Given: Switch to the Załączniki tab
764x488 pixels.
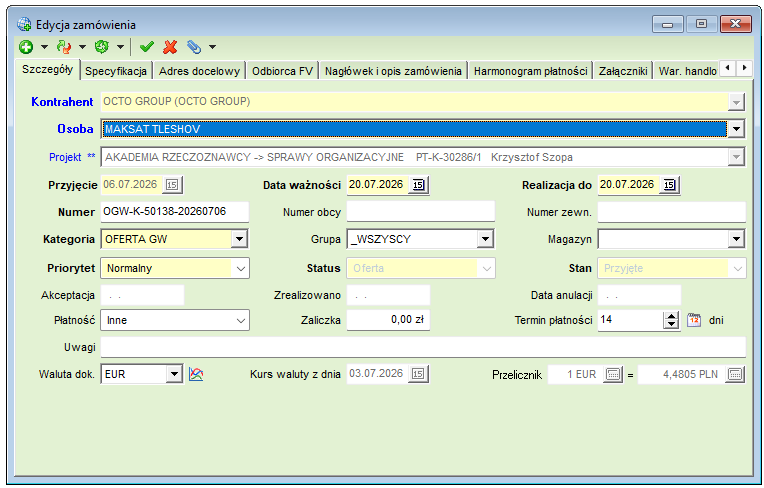Looking at the screenshot, I should pos(623,71).
